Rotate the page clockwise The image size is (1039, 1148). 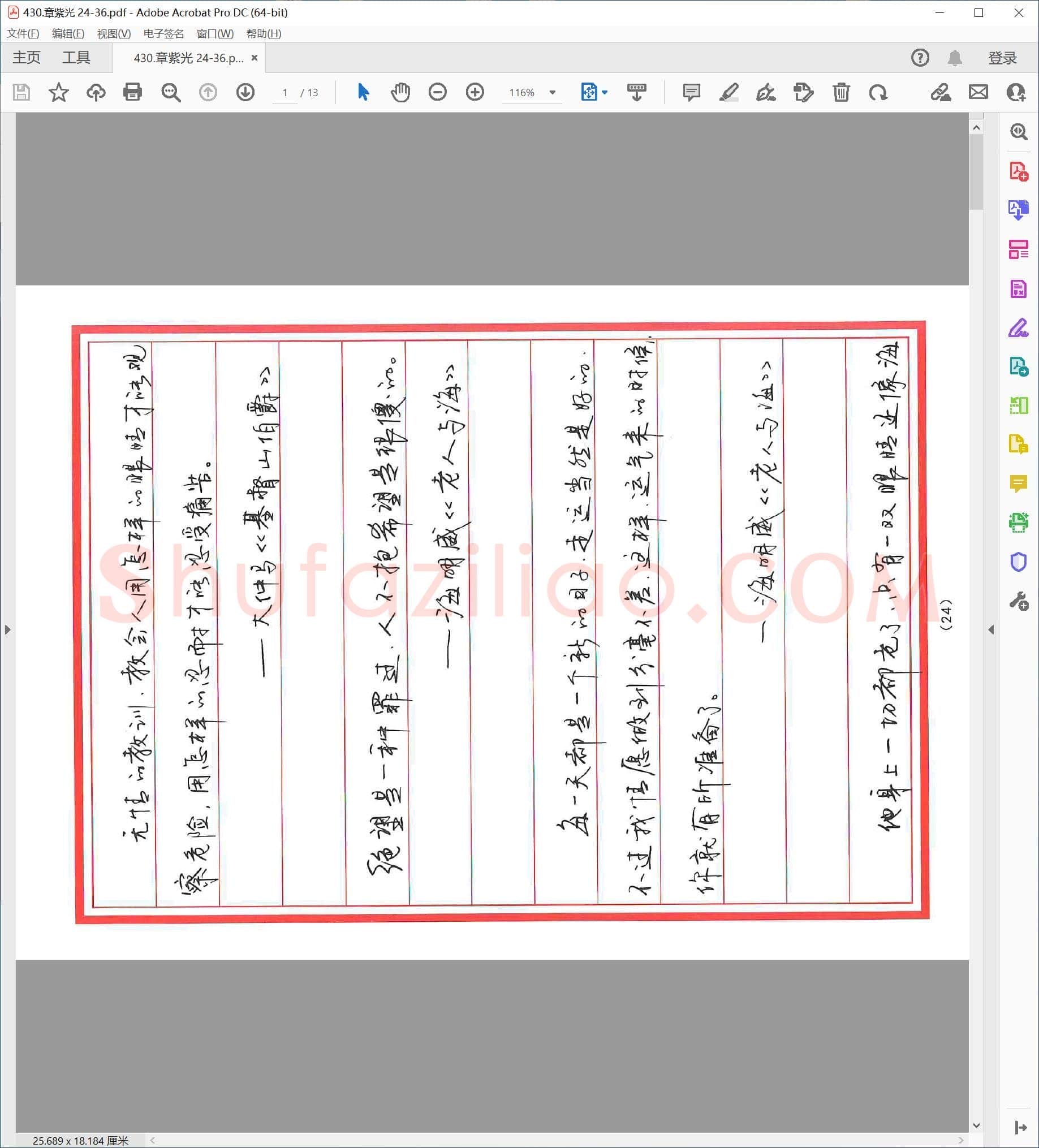tap(878, 92)
